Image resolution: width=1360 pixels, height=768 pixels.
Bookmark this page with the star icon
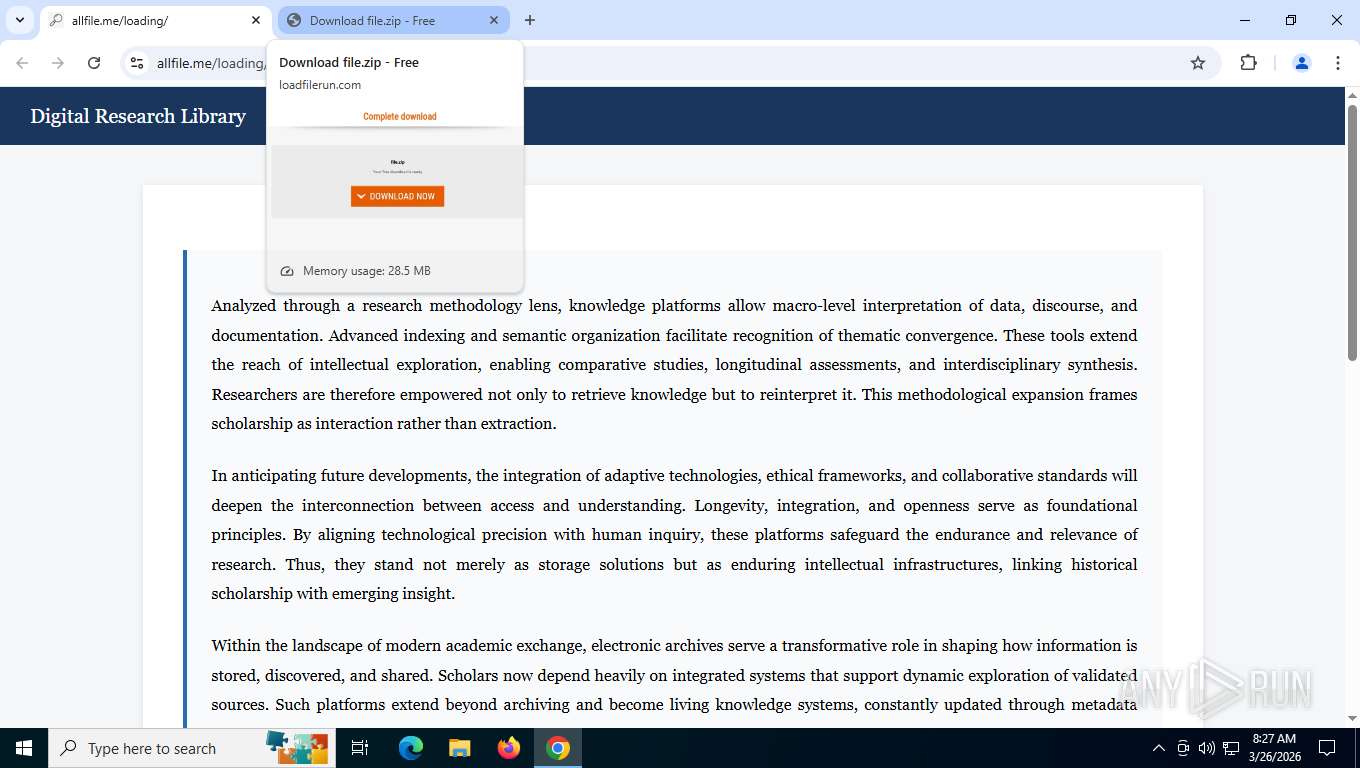coord(1198,63)
